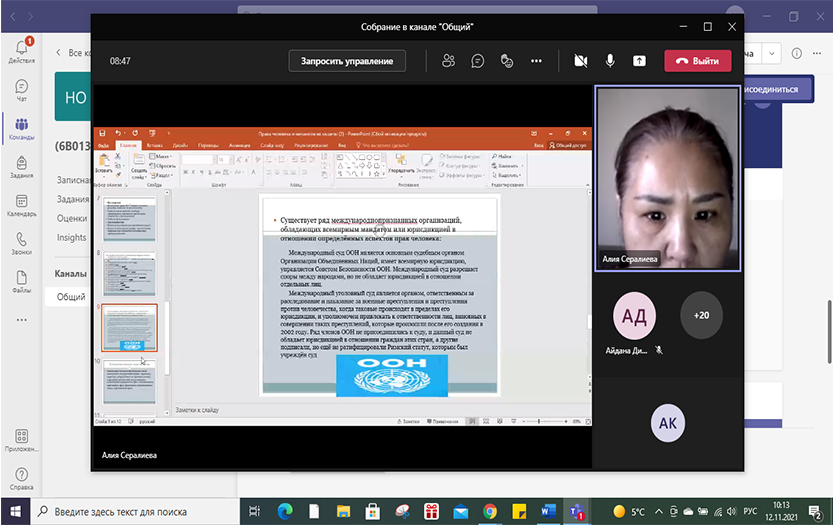Open Calls in the Teams sidebar

(x=21, y=243)
